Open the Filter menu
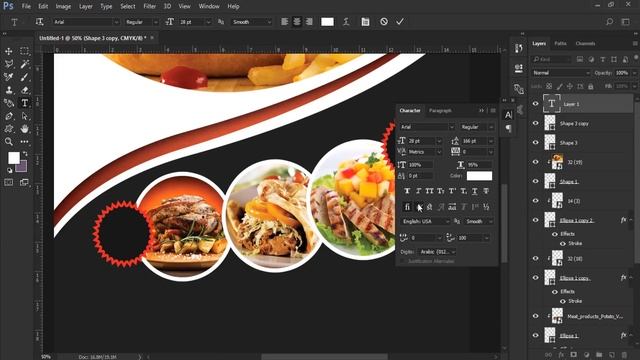The width and height of the screenshot is (640, 360). click(150, 7)
